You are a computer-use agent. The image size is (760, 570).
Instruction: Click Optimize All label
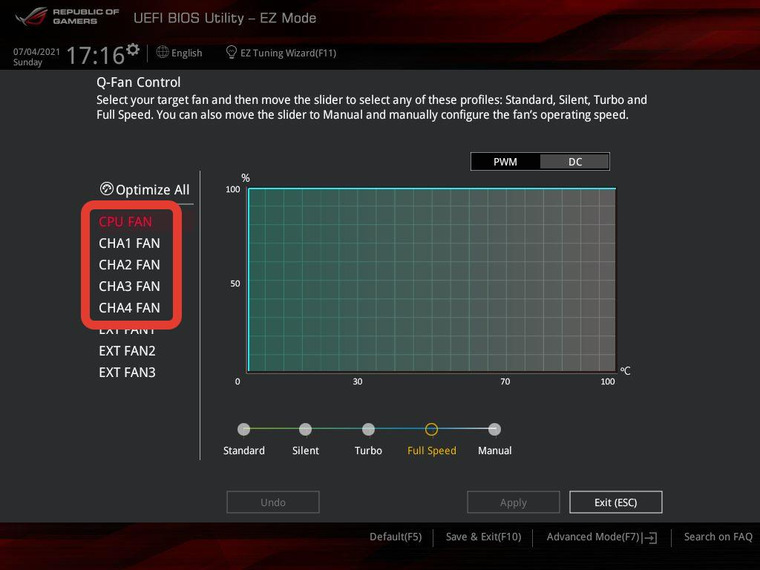pyautogui.click(x=153, y=190)
